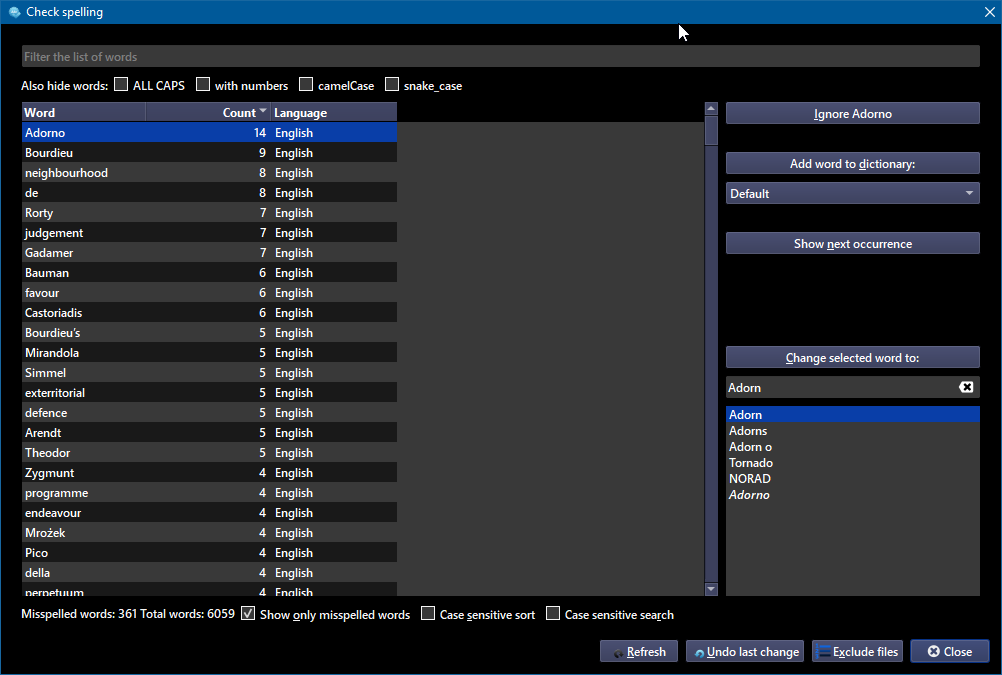Uncheck Show only misspelled words

tap(248, 614)
